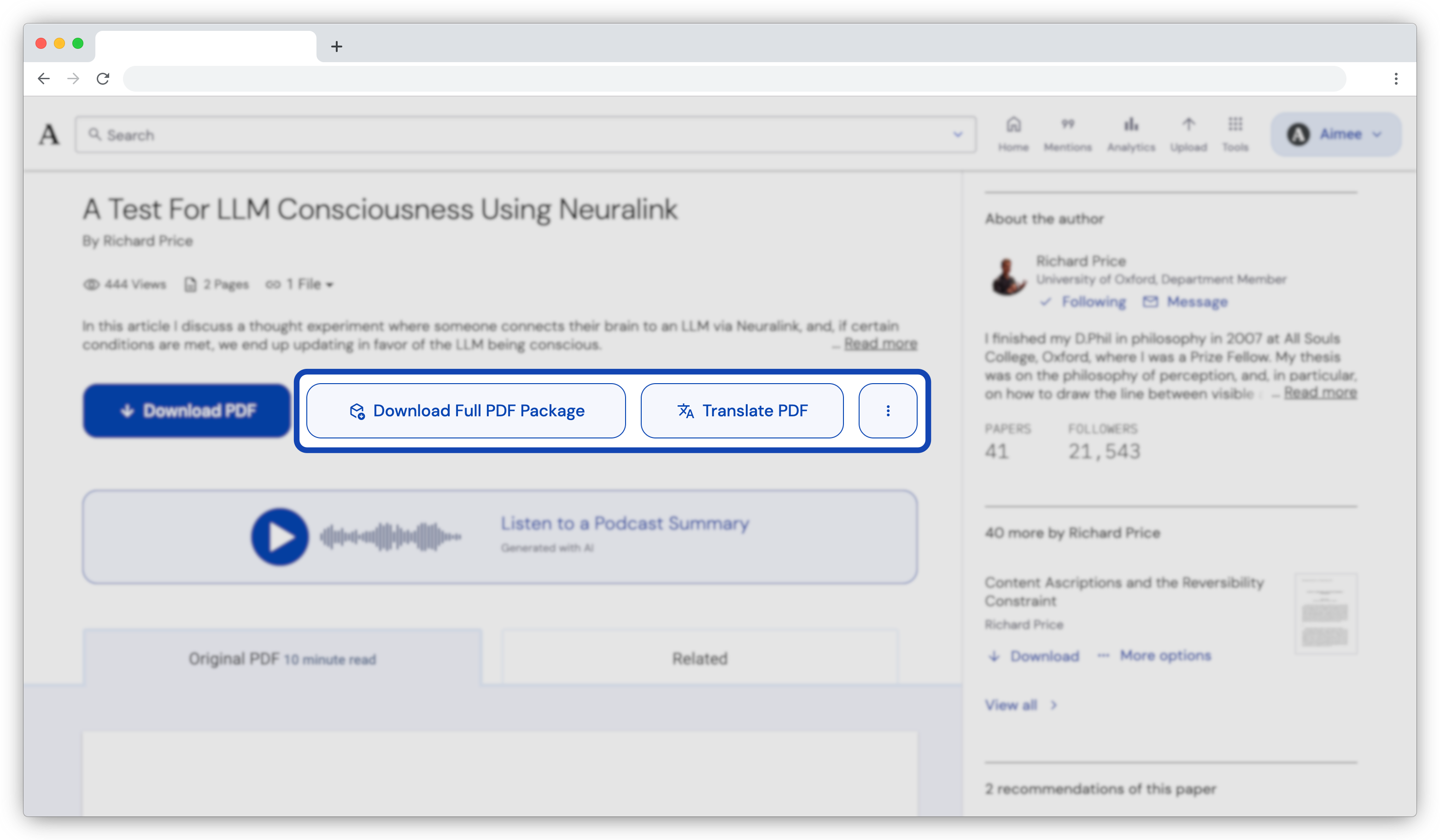Screen dimensions: 1440x840
Task: Select the Original PDF tab
Action: (282, 658)
